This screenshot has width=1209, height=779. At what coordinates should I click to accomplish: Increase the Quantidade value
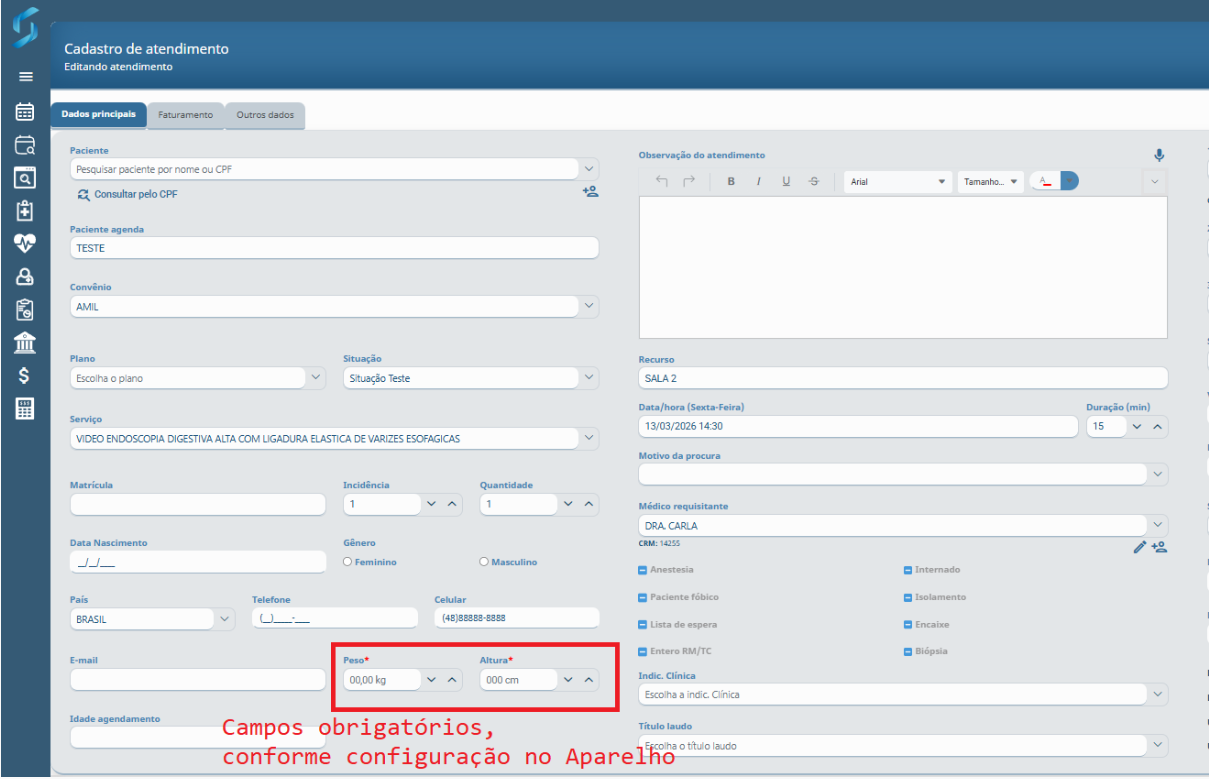pos(589,504)
